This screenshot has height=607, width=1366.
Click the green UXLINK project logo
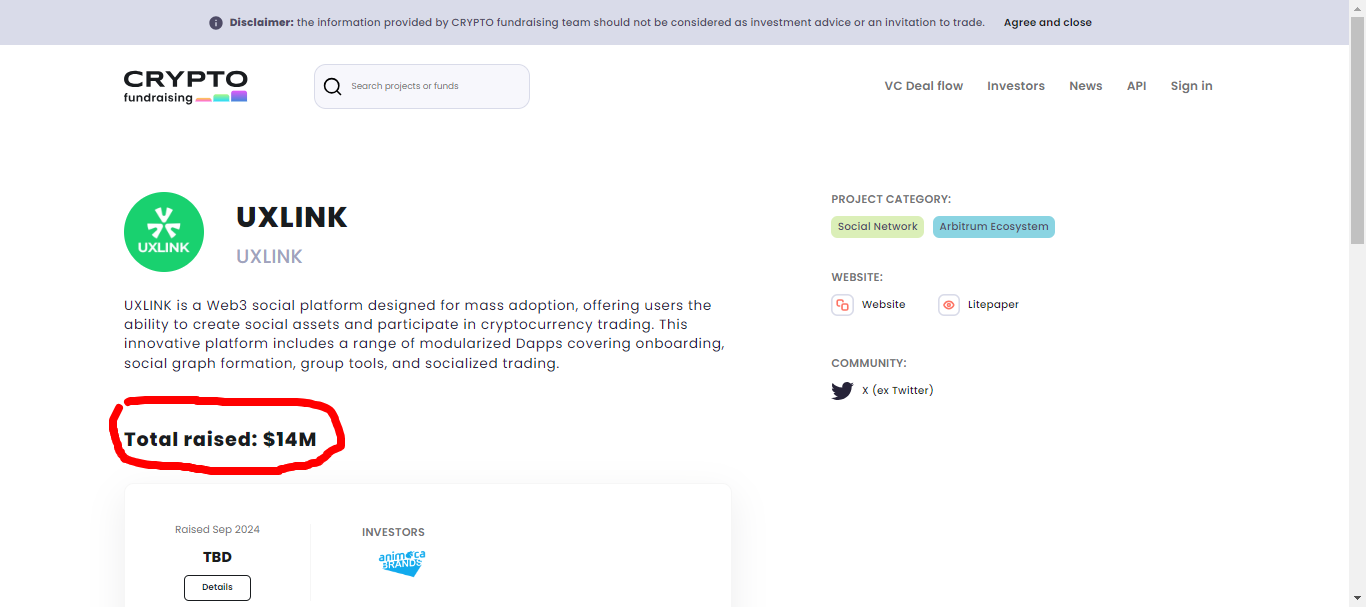[x=164, y=232]
